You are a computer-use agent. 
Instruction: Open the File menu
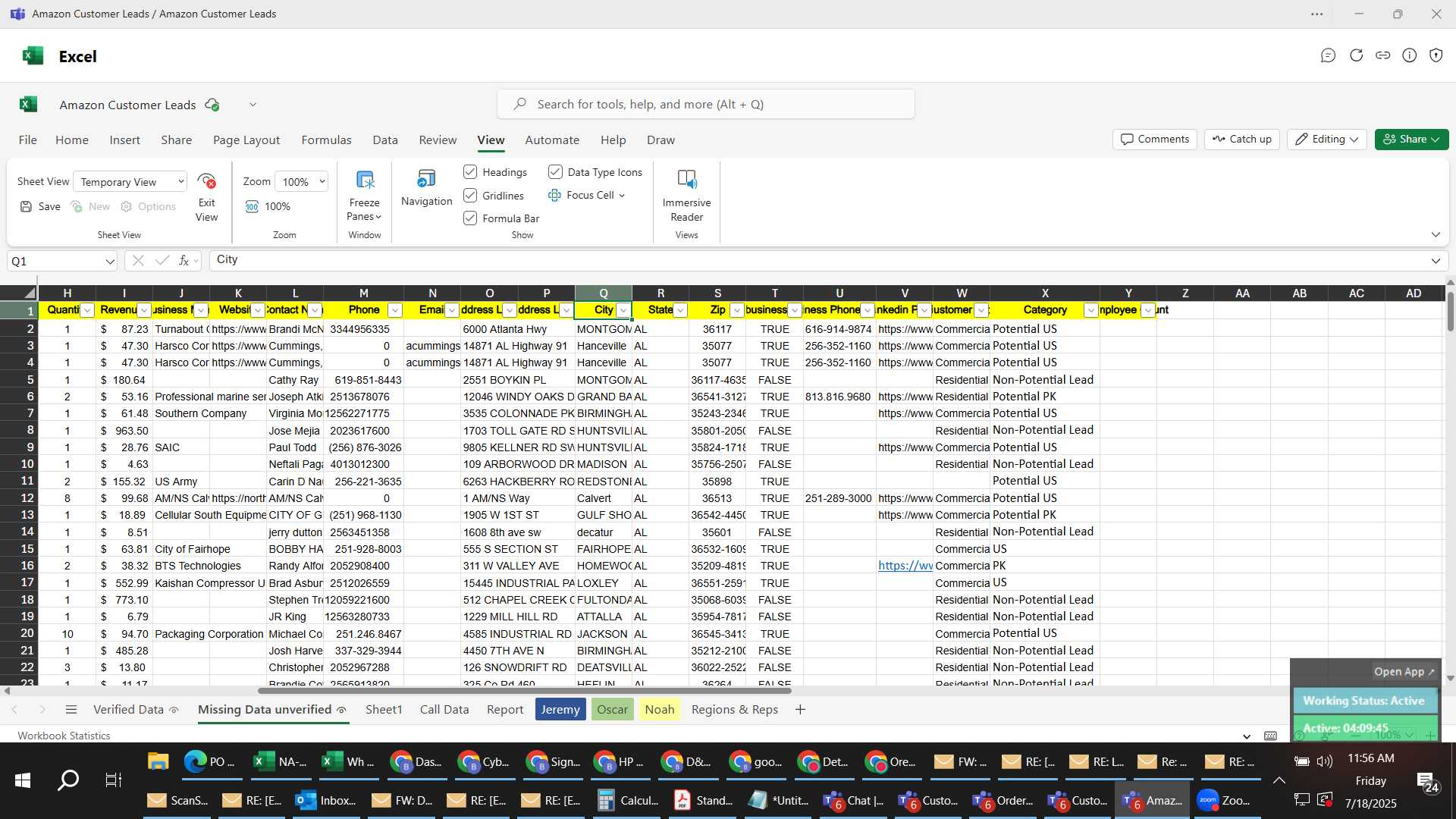pyautogui.click(x=27, y=140)
